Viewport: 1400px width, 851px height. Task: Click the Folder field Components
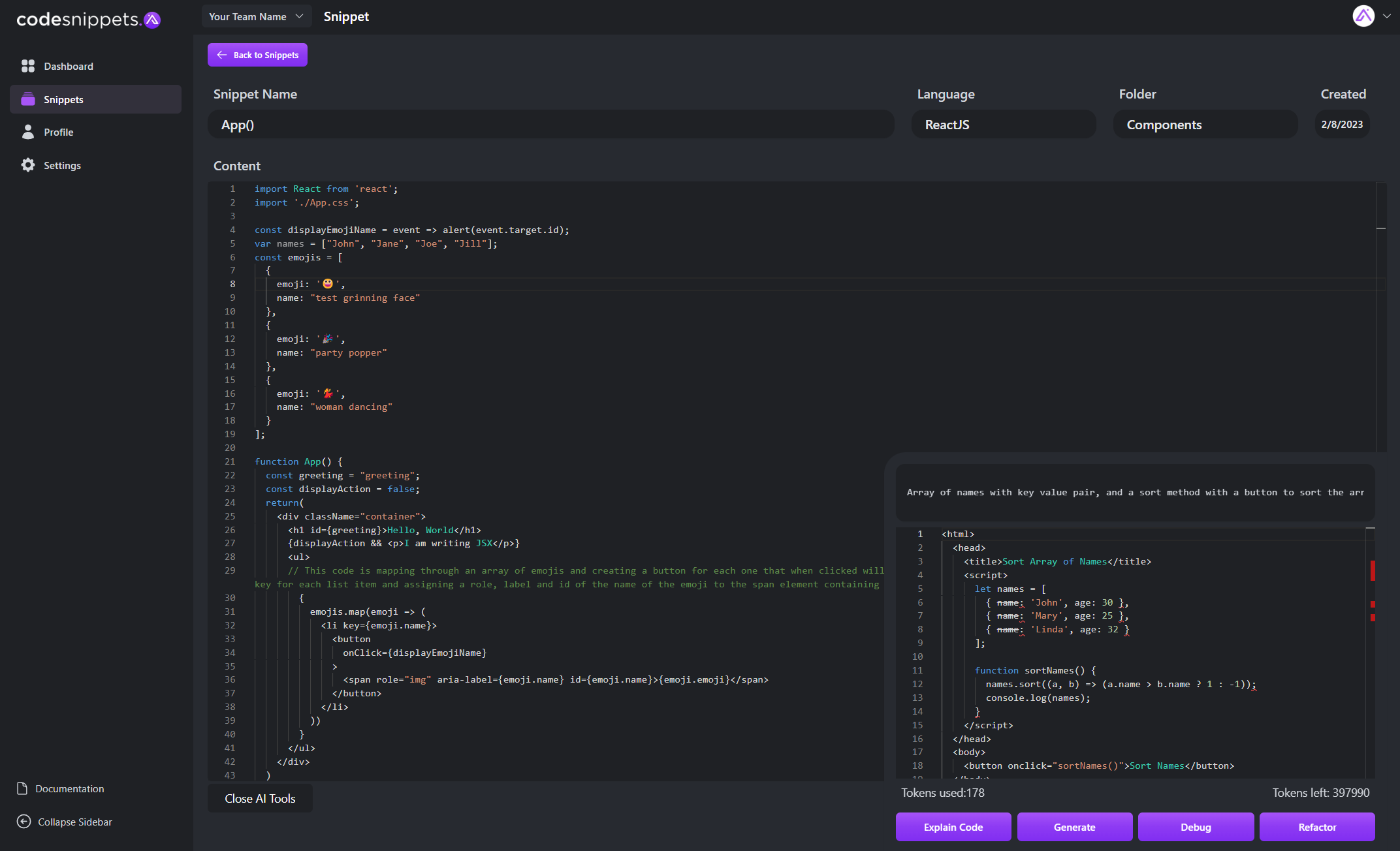pos(1205,124)
